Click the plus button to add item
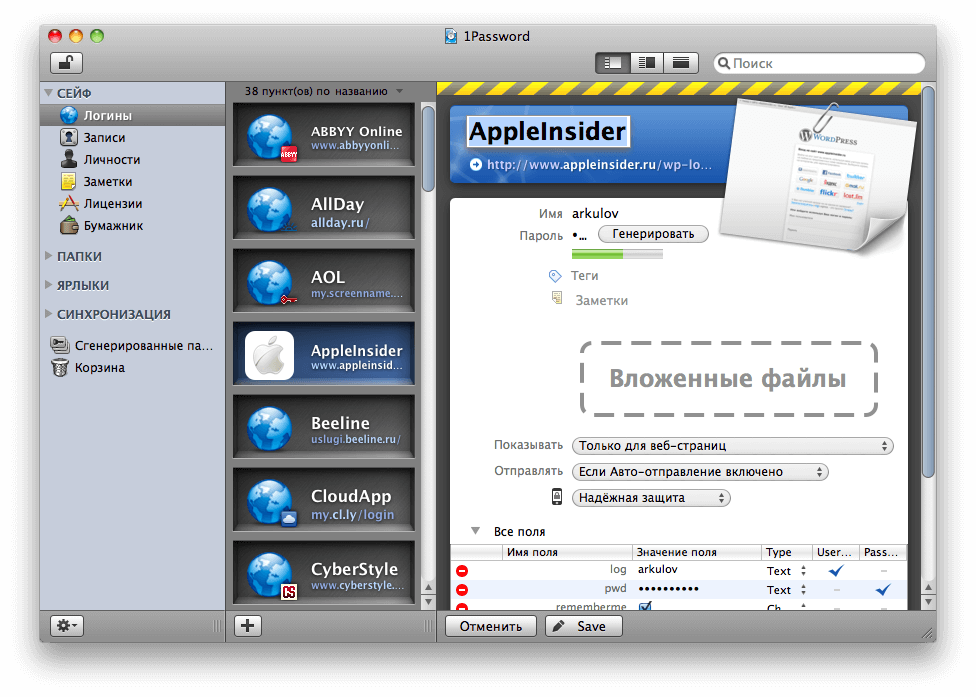 (248, 625)
